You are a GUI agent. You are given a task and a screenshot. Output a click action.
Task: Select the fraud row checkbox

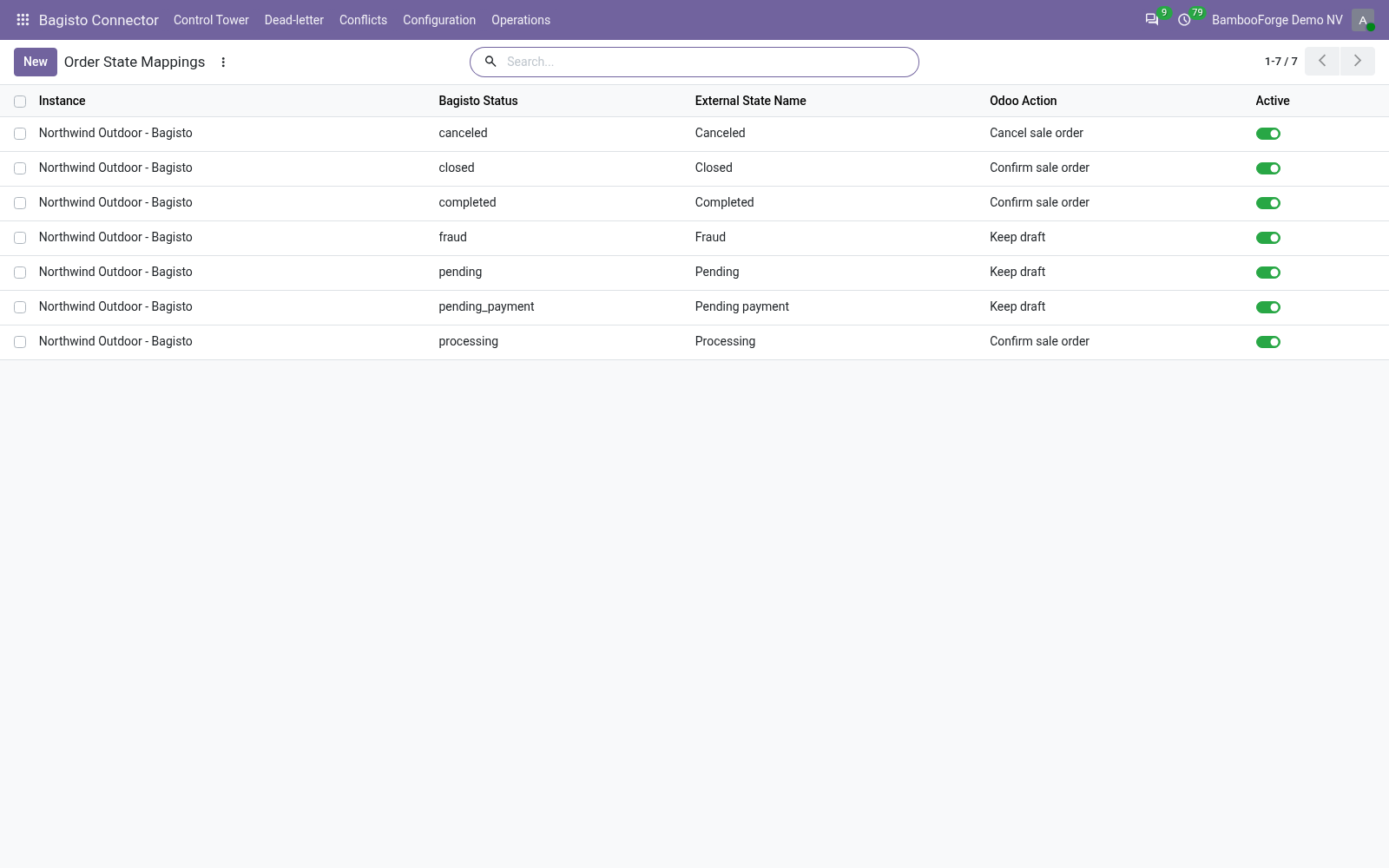tap(20, 238)
